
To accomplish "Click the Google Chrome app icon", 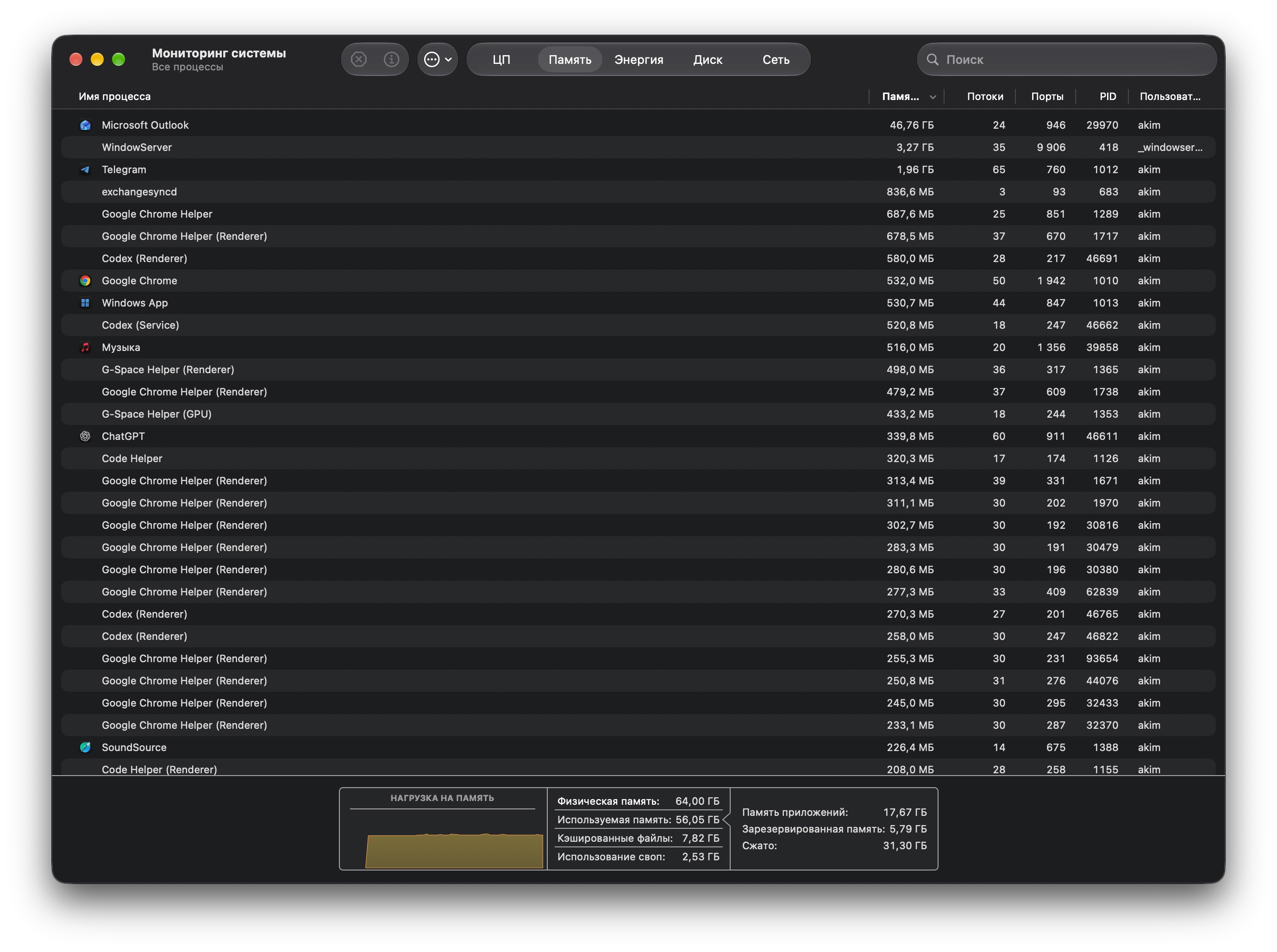I will click(x=85, y=281).
